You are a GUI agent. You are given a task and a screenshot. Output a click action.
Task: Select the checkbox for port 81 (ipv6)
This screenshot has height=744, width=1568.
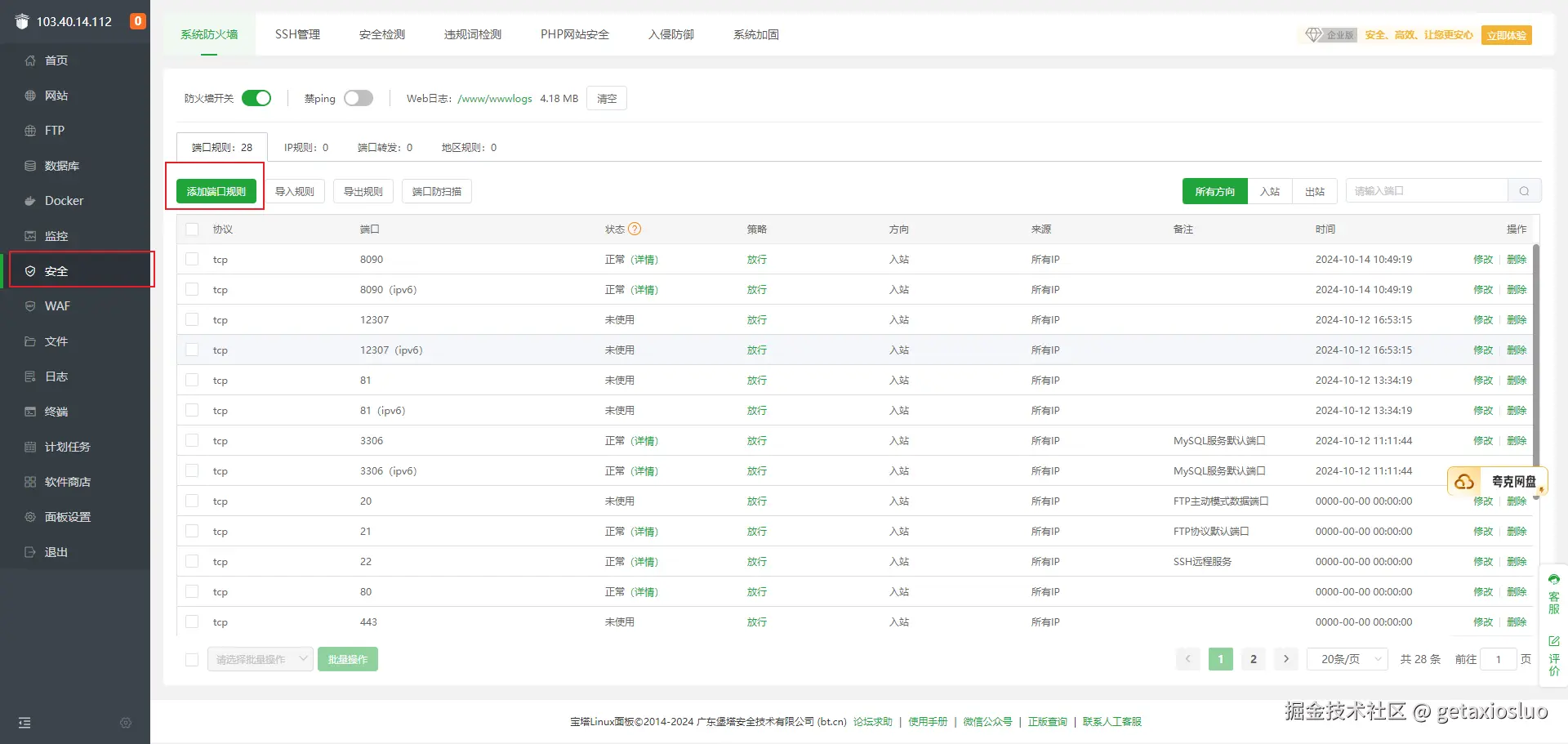[192, 411]
